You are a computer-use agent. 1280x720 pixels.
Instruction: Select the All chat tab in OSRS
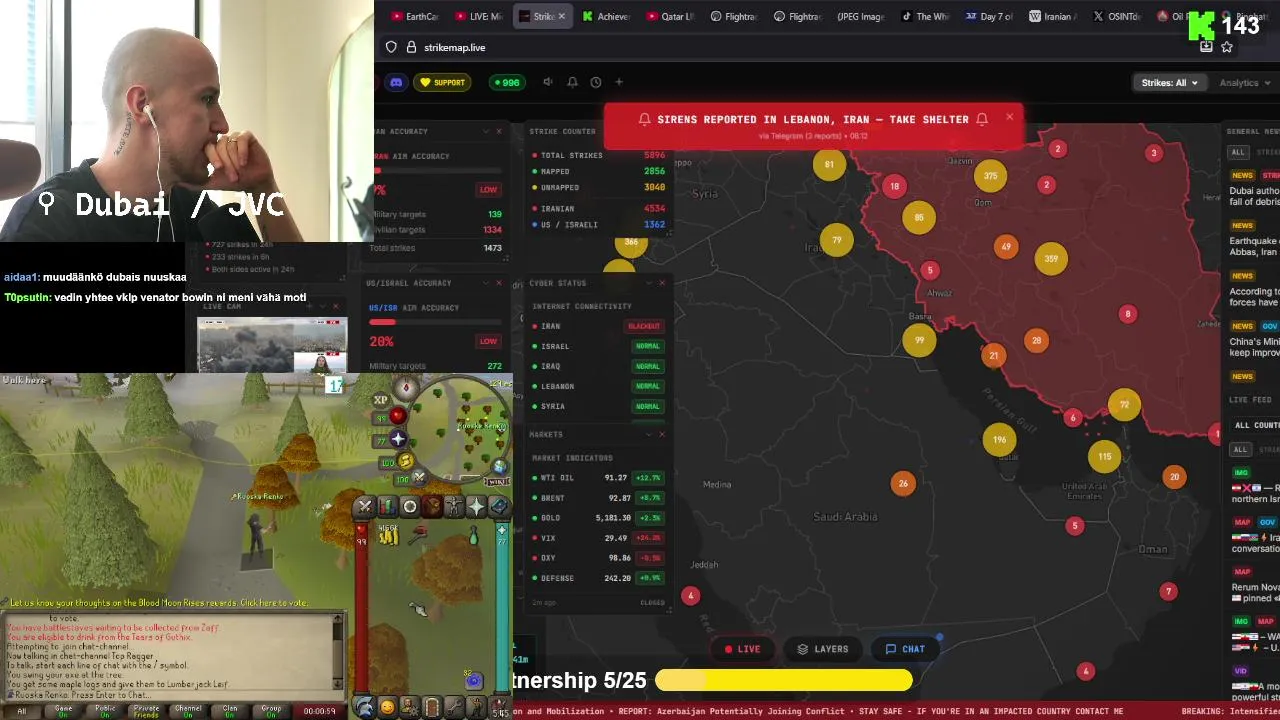tap(21, 710)
